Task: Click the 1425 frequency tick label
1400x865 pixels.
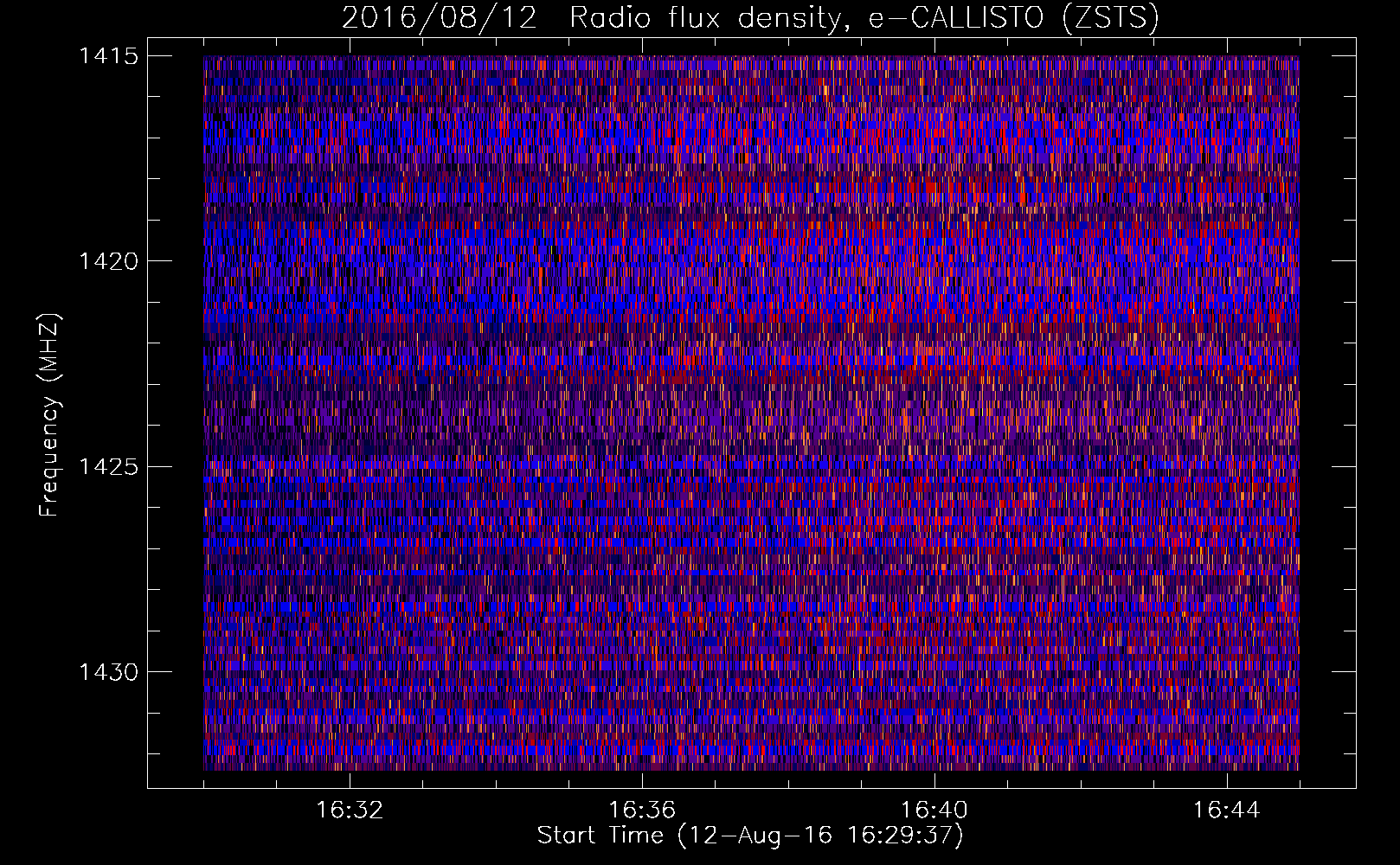Action: click(109, 467)
